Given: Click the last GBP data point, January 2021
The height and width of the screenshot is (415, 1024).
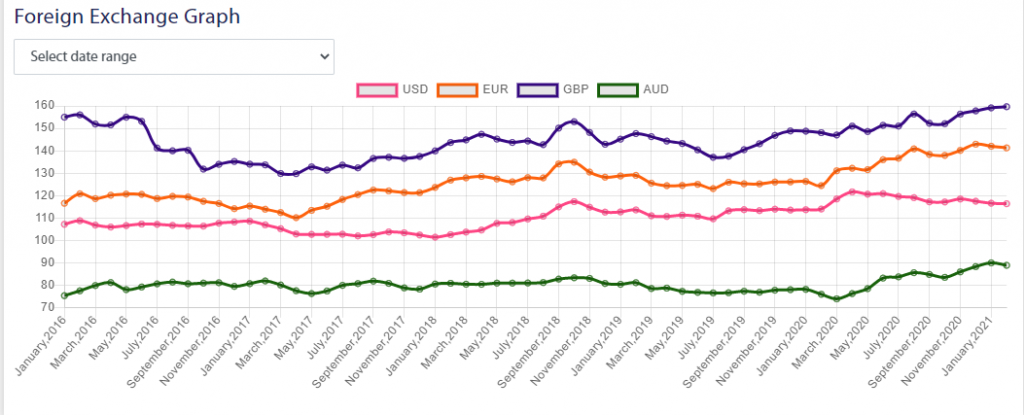Looking at the screenshot, I should [1006, 106].
